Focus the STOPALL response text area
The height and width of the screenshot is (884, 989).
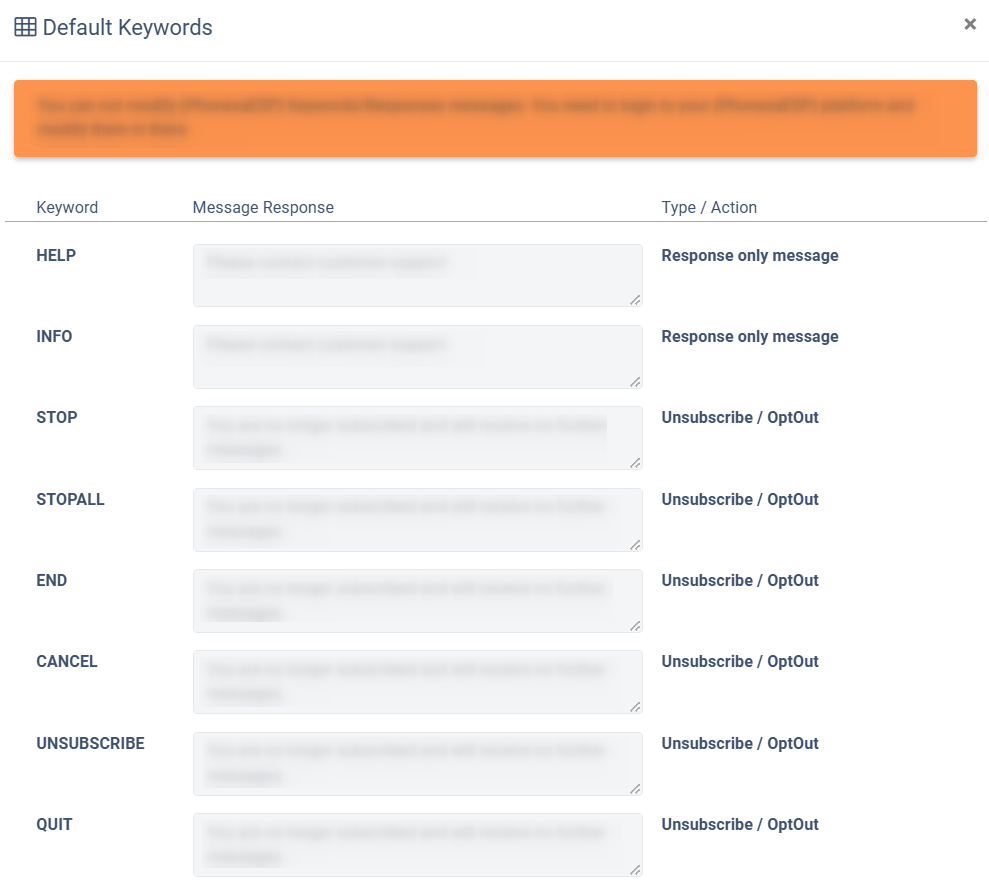pos(417,519)
